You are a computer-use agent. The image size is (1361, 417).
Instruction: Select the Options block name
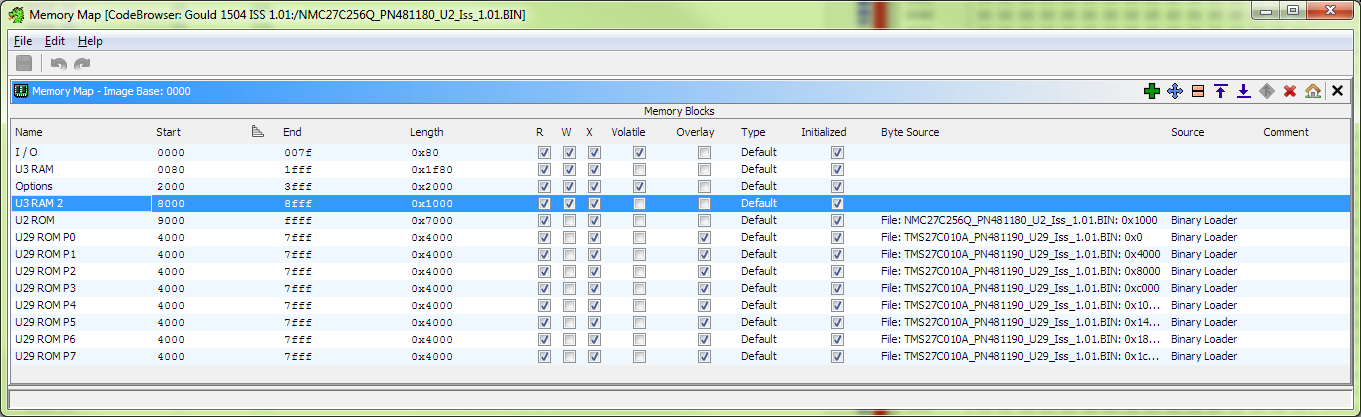34,186
